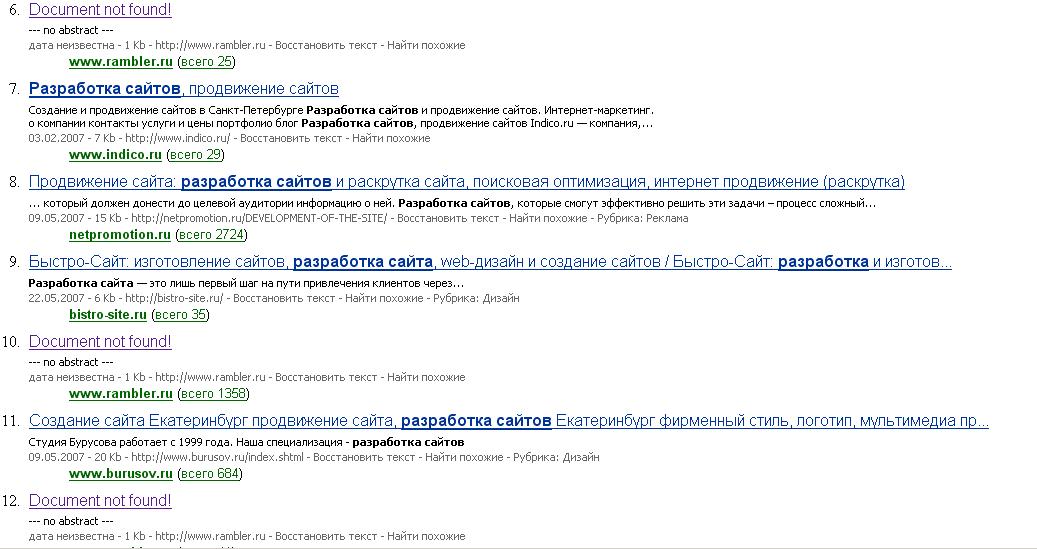Show all 2724 results from netpromotion.ru

click(x=212, y=235)
